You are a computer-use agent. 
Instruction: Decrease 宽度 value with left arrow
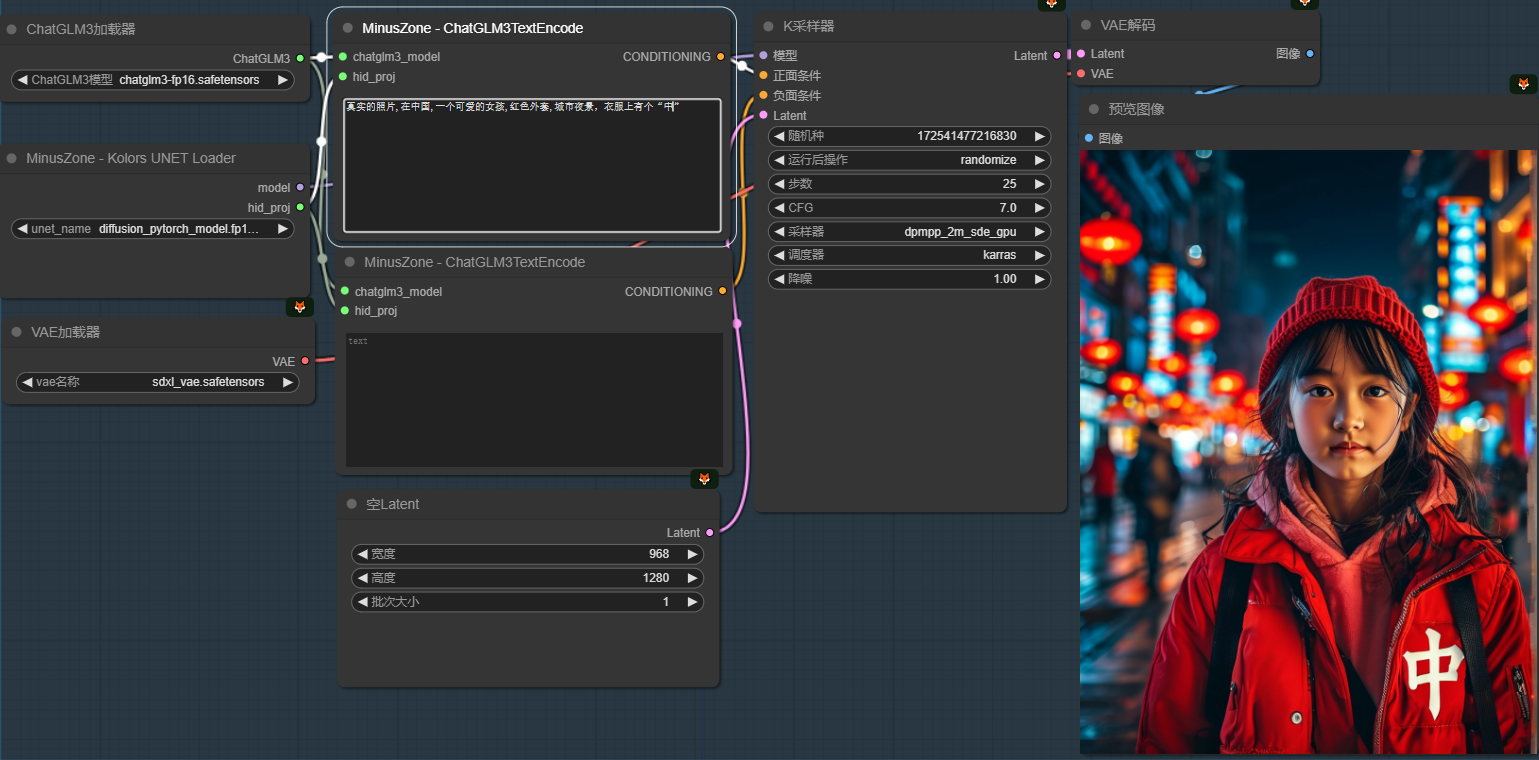point(362,554)
